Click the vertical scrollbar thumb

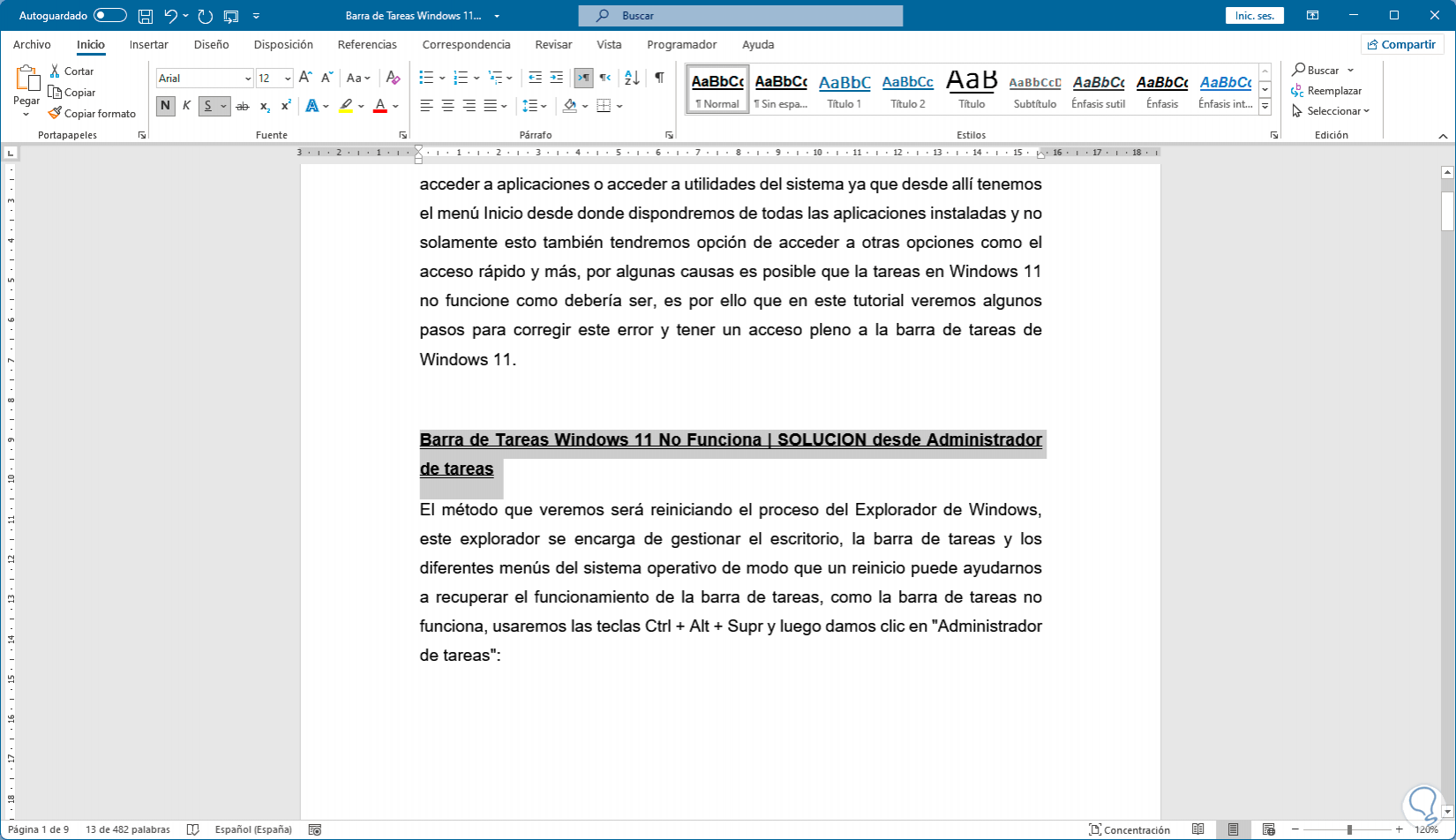pos(1447,211)
